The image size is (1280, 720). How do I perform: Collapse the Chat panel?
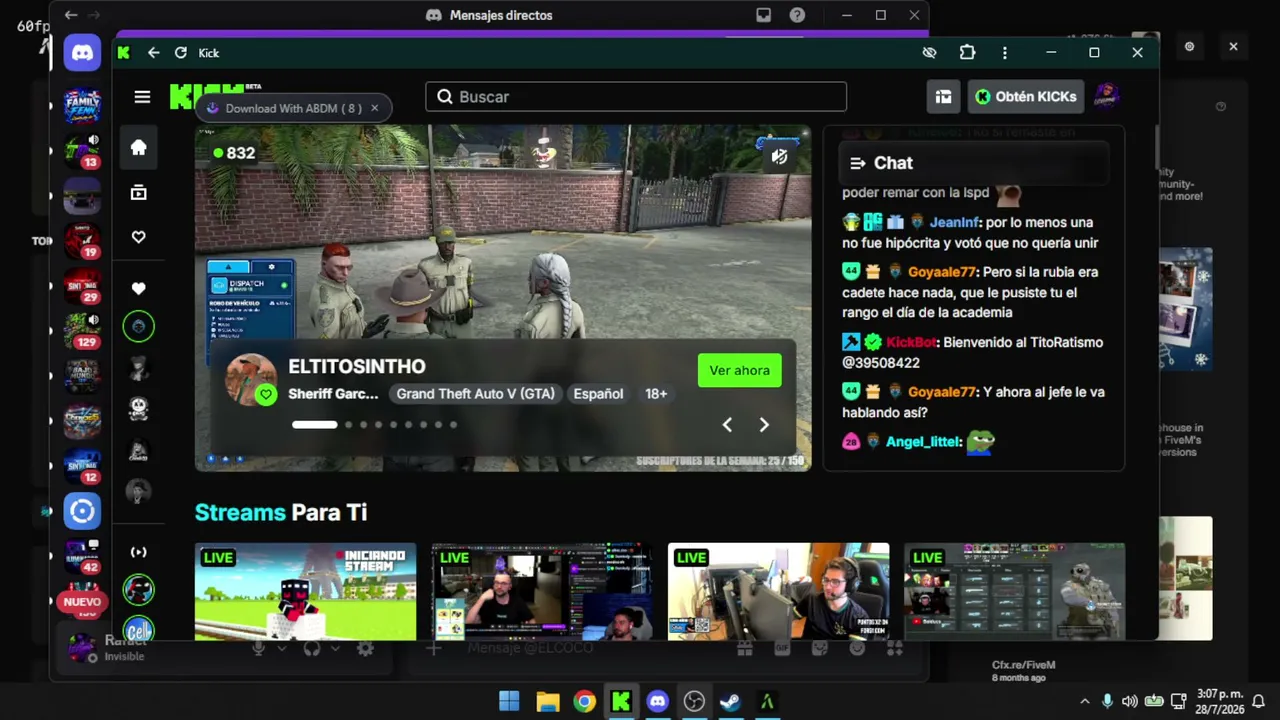pyautogui.click(x=857, y=163)
